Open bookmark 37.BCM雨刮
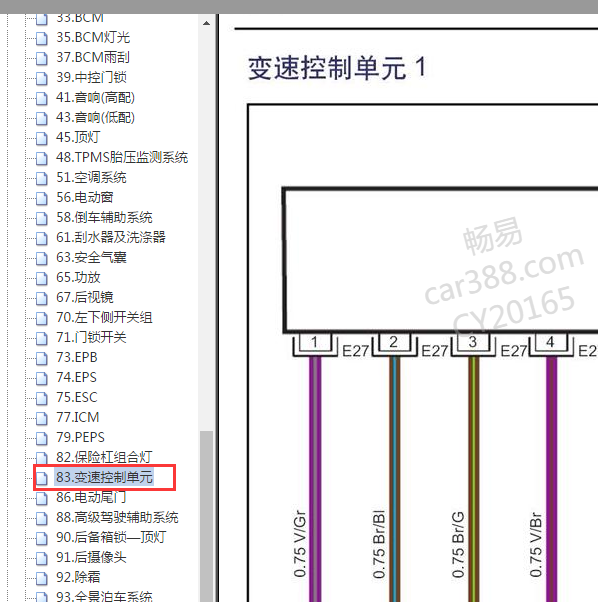 tap(93, 57)
